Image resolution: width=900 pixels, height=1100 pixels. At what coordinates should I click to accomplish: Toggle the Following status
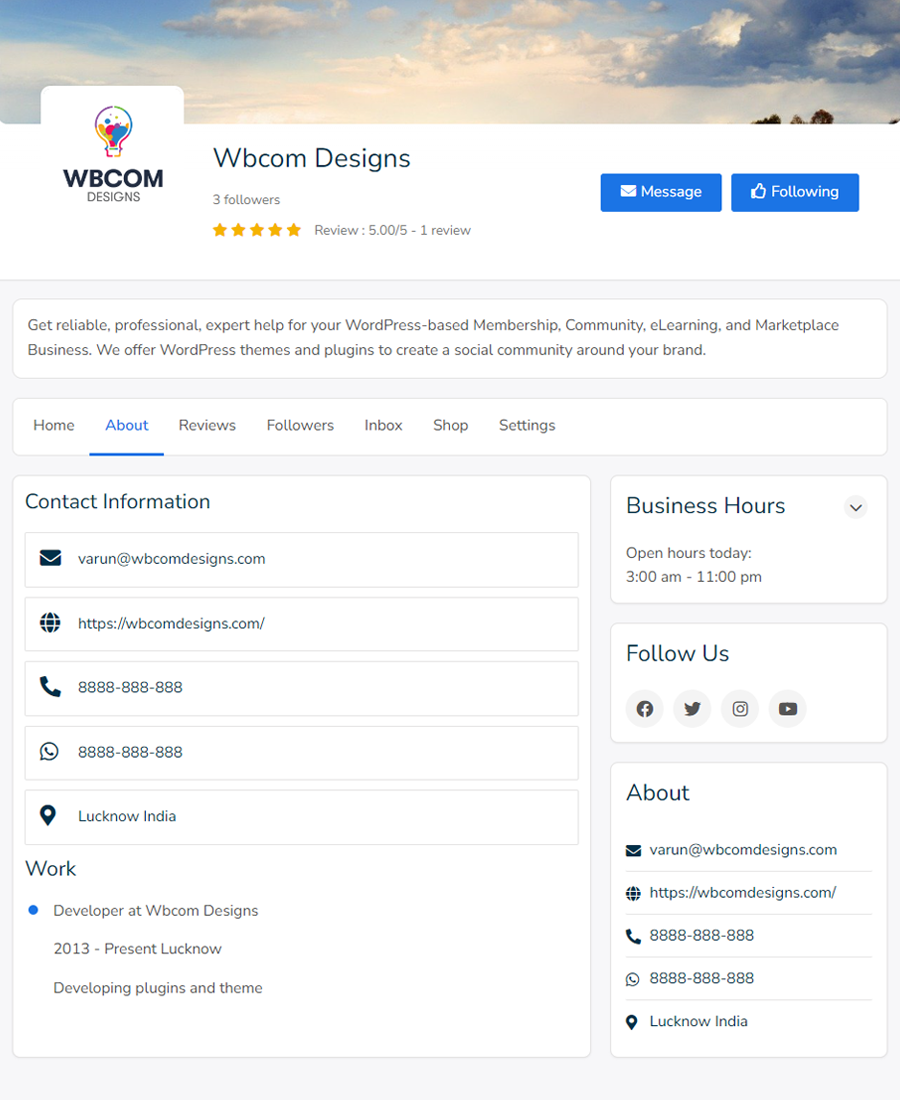point(795,192)
